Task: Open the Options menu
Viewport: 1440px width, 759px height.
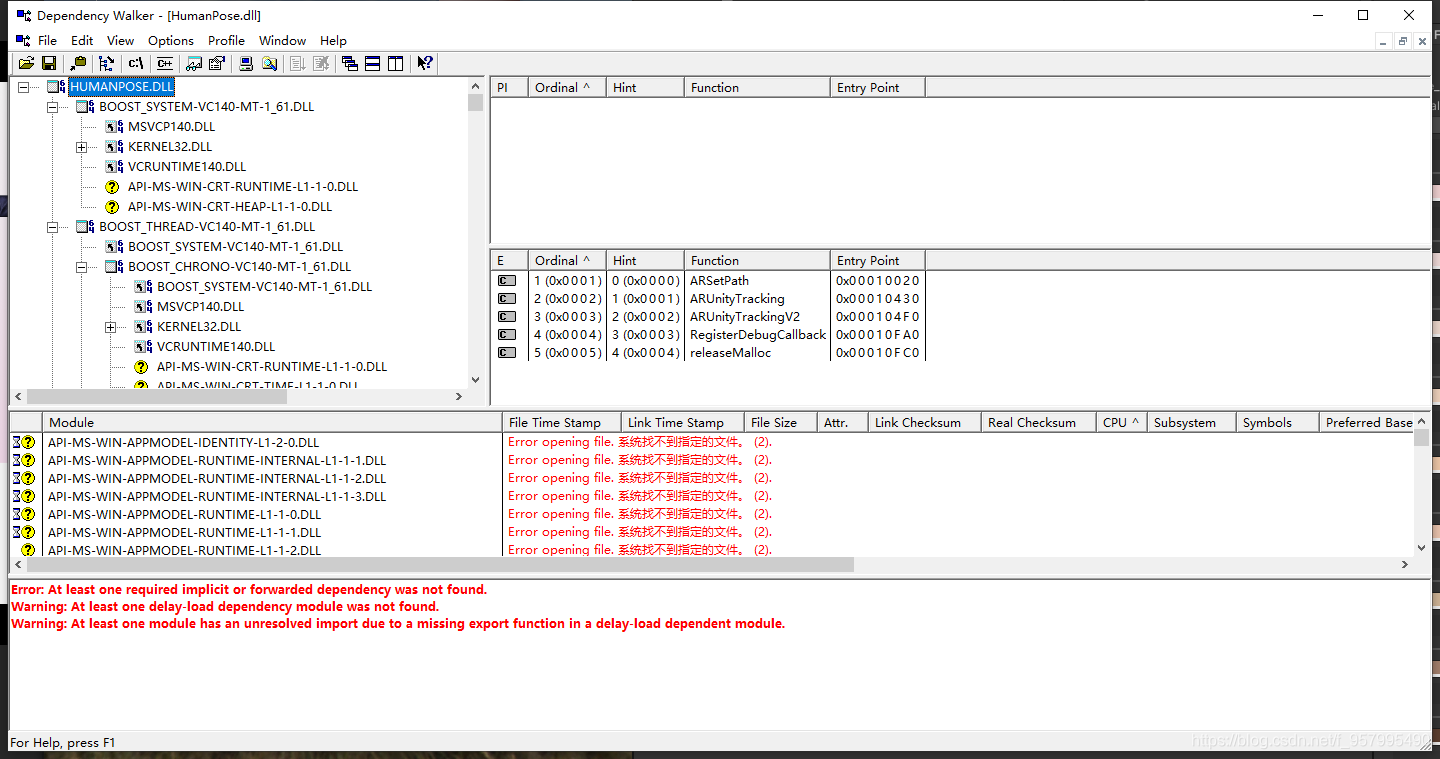Action: click(170, 41)
